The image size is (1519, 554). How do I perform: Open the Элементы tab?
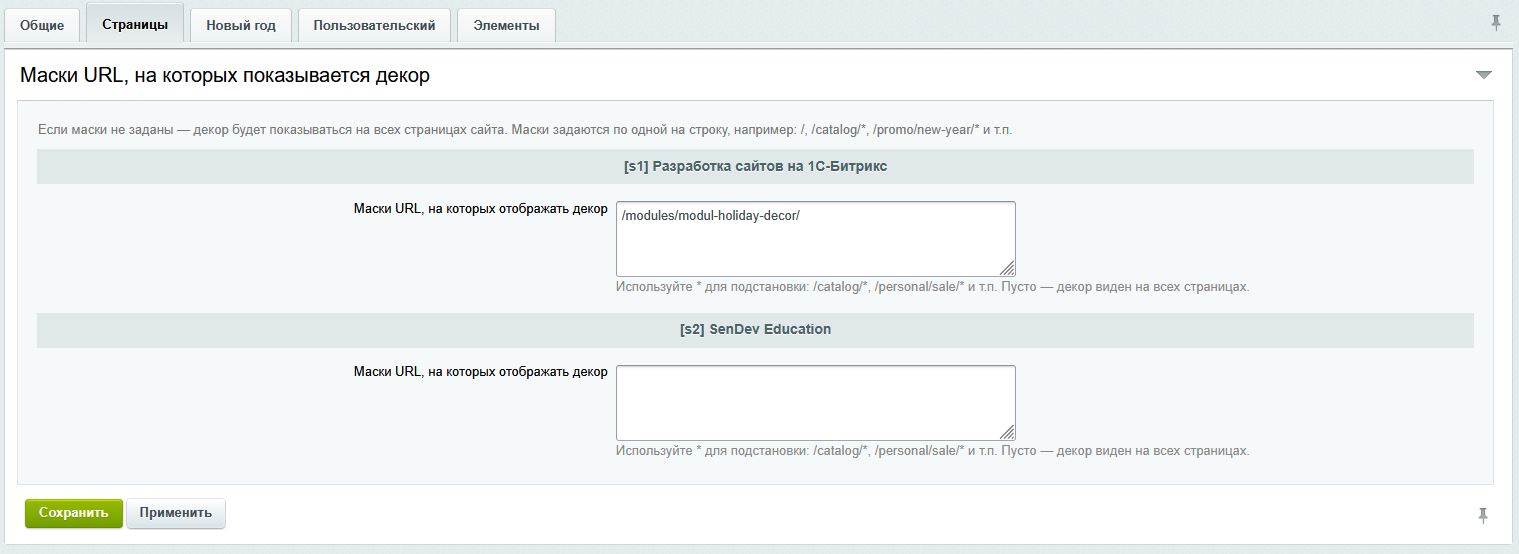click(x=506, y=25)
